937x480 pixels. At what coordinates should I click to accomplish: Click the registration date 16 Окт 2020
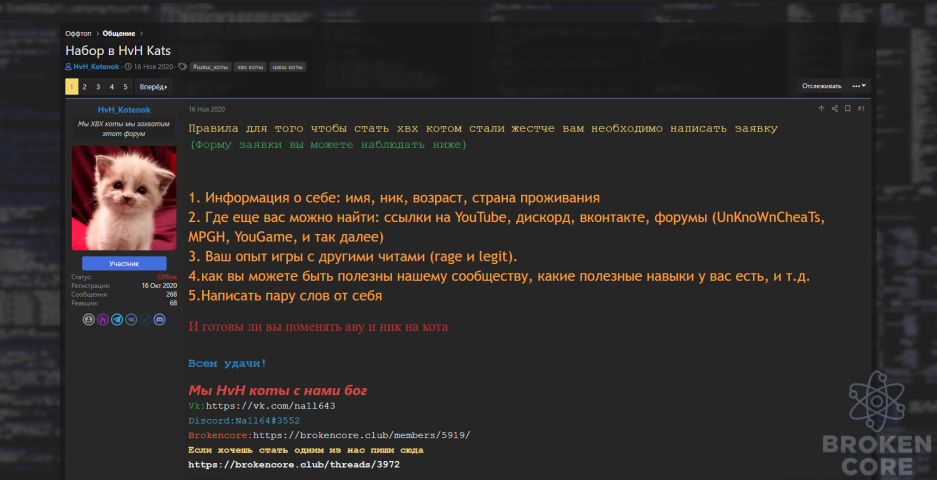point(160,286)
